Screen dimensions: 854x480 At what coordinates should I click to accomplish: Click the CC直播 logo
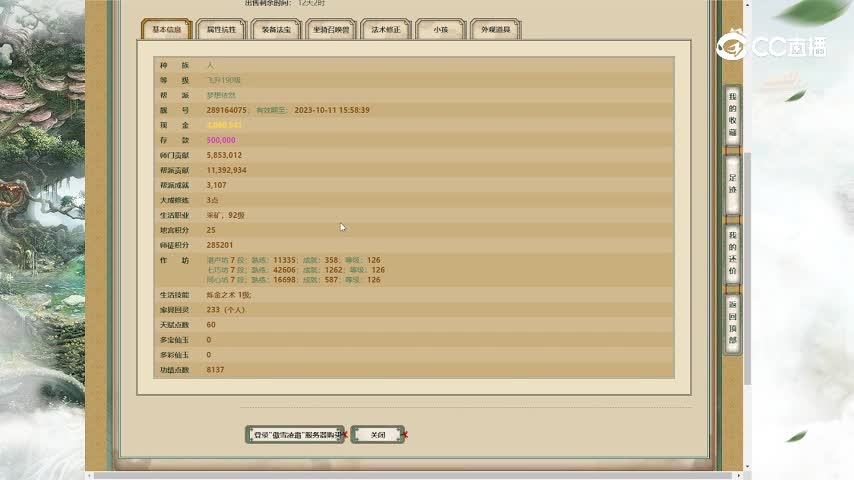click(770, 47)
